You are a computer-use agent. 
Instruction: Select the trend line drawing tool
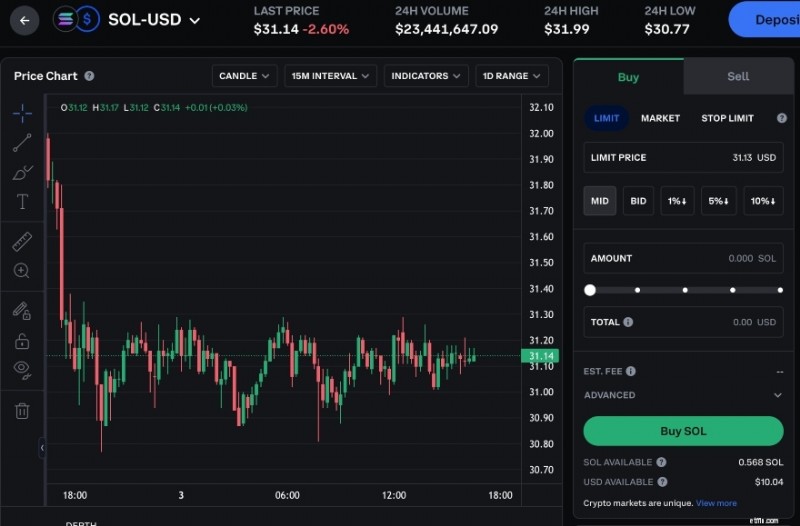22,143
